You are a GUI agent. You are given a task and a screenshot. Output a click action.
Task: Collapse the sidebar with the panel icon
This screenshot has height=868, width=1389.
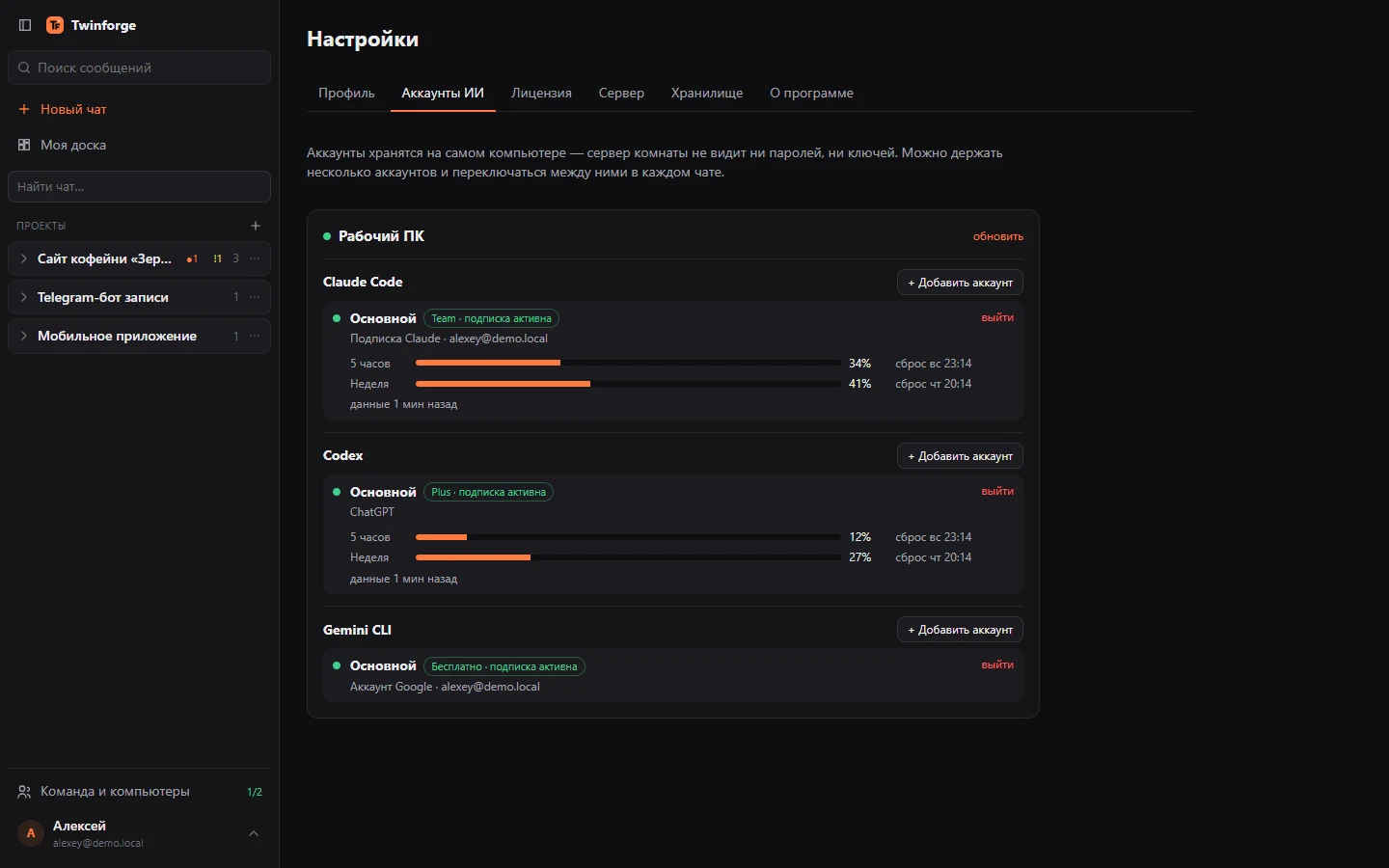25,25
